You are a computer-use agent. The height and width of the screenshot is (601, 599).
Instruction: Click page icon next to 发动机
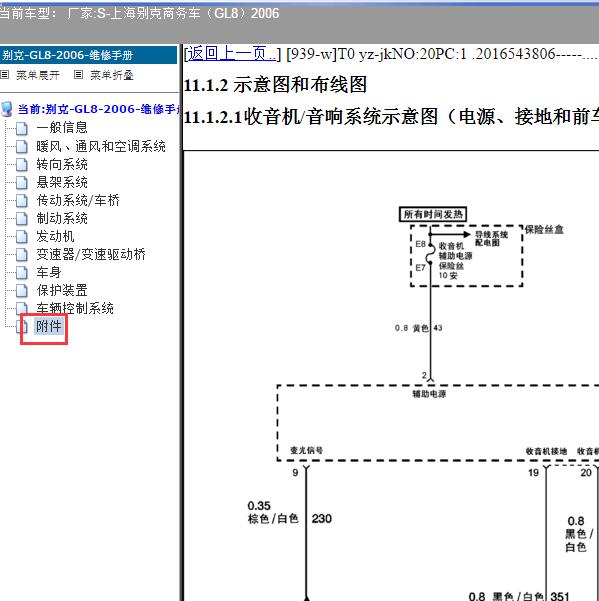pos(22,236)
